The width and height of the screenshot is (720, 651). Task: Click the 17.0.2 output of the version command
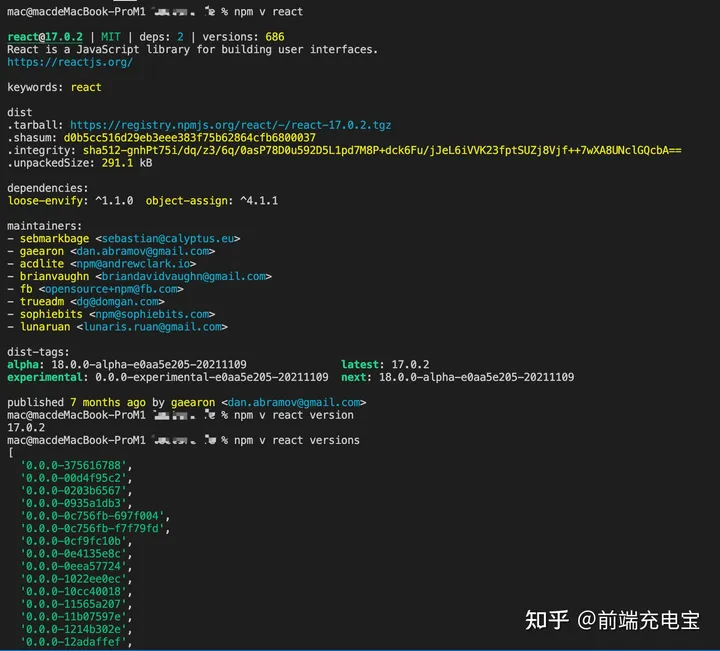click(x=26, y=428)
